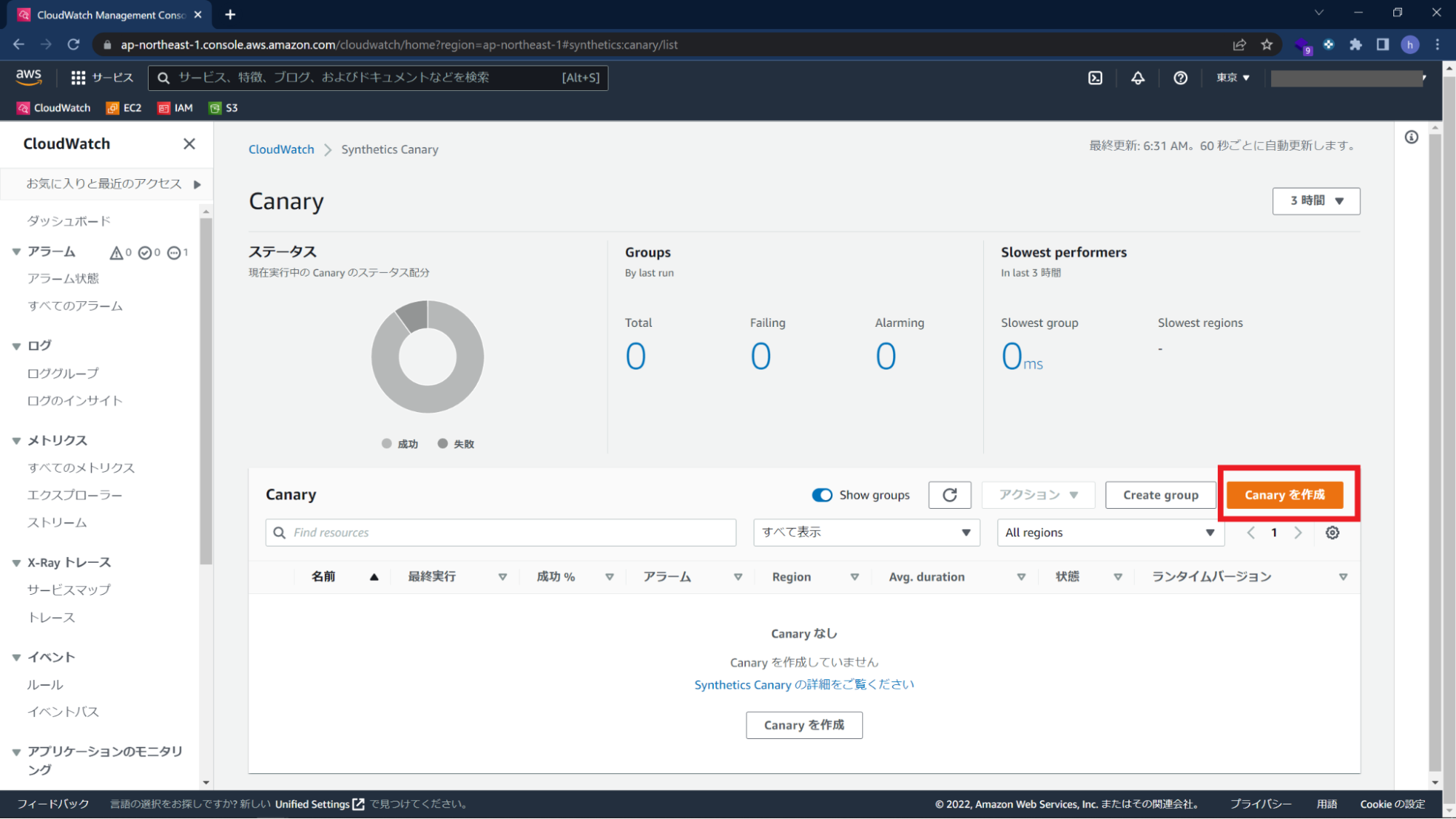Open the info panel icon

coord(1412,138)
